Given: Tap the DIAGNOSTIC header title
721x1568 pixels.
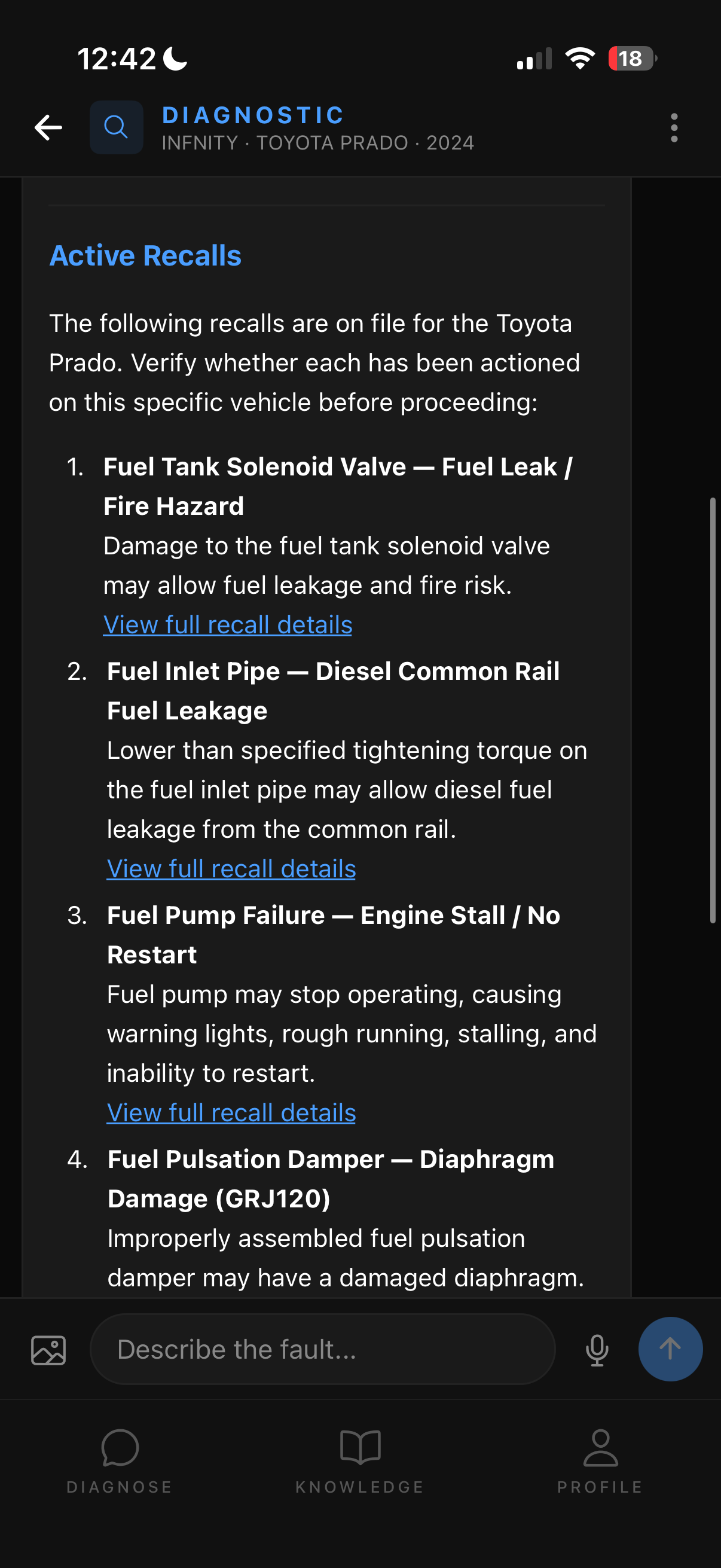Looking at the screenshot, I should pos(253,115).
